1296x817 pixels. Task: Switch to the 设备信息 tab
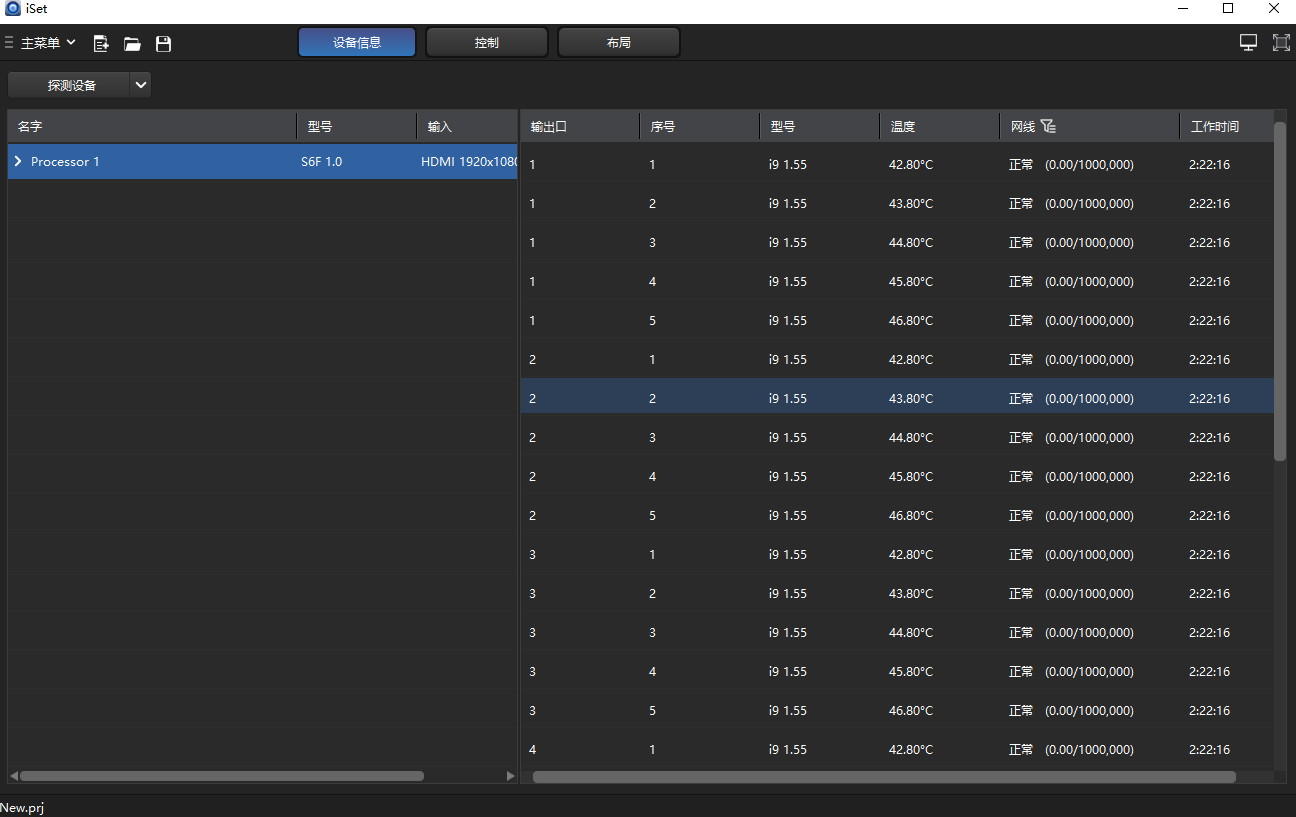[357, 43]
